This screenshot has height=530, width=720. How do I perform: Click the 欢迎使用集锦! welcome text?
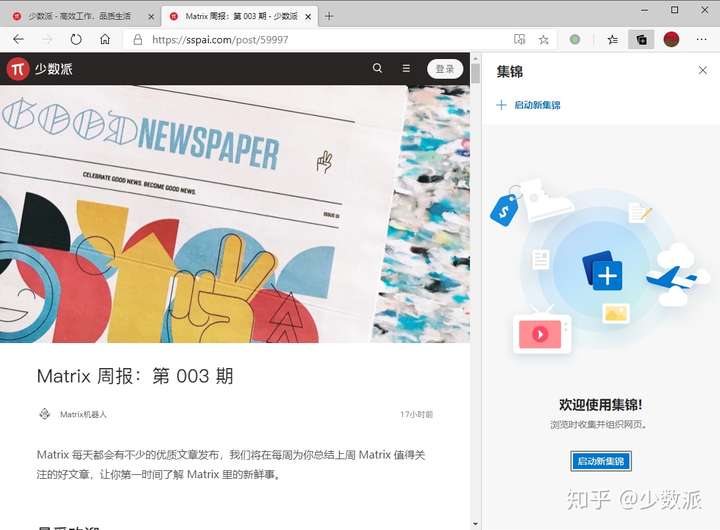pos(600,405)
